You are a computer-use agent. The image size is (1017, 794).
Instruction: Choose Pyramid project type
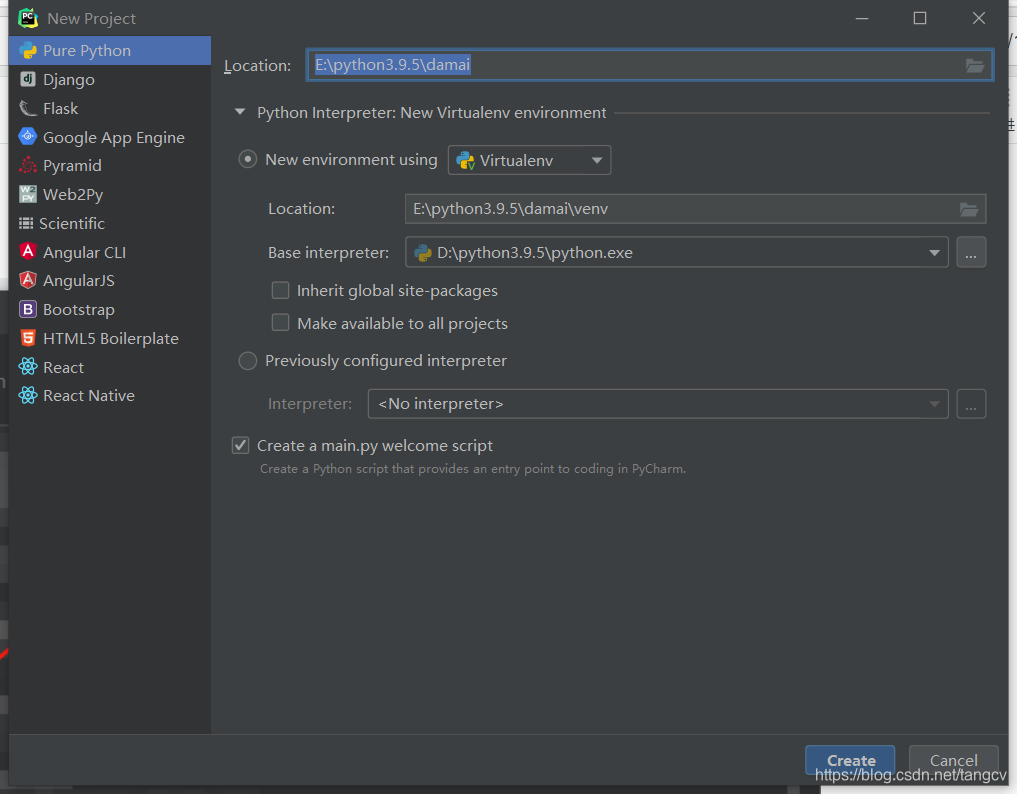(110, 165)
